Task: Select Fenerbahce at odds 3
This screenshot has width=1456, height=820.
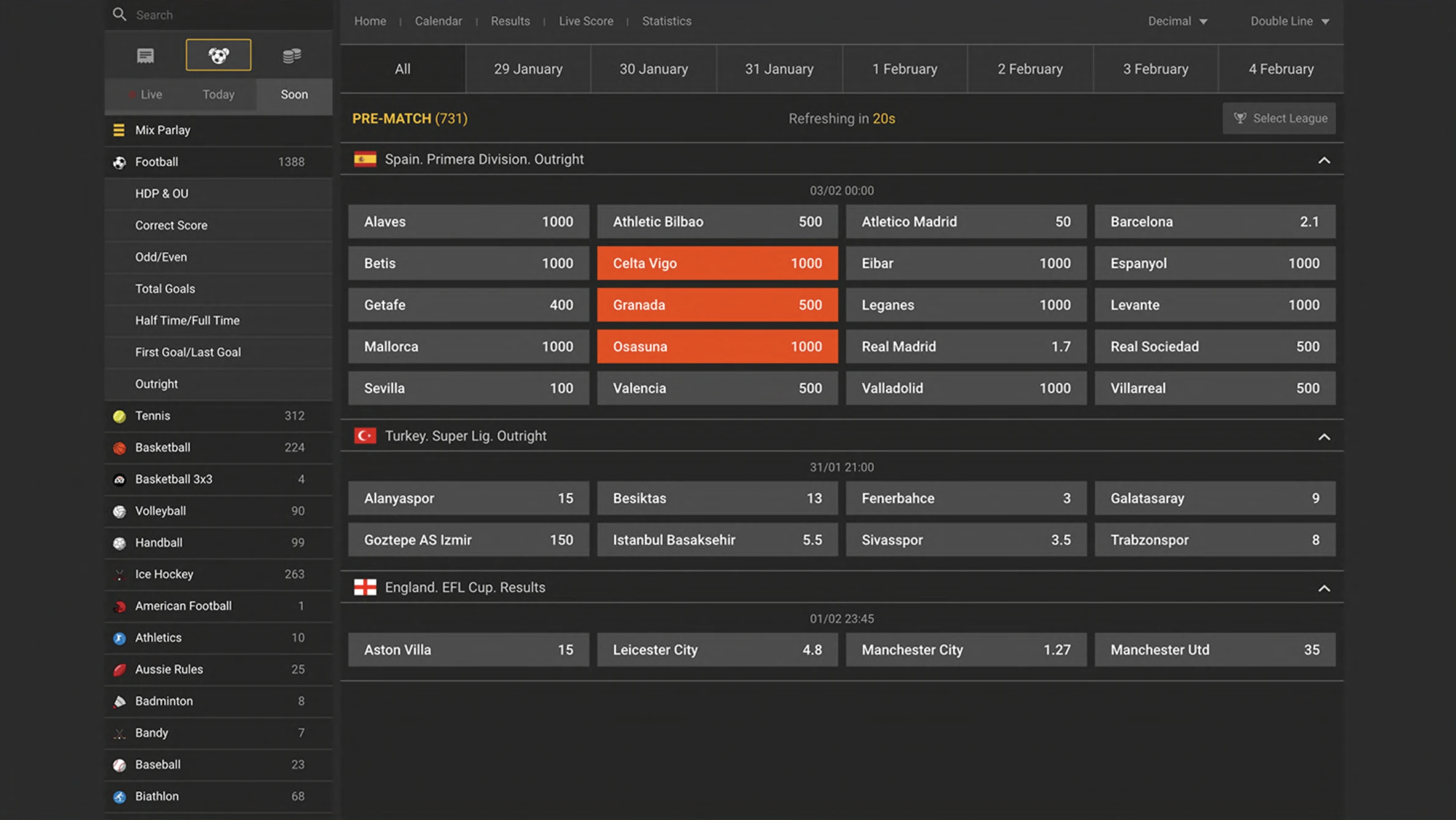Action: [966, 498]
